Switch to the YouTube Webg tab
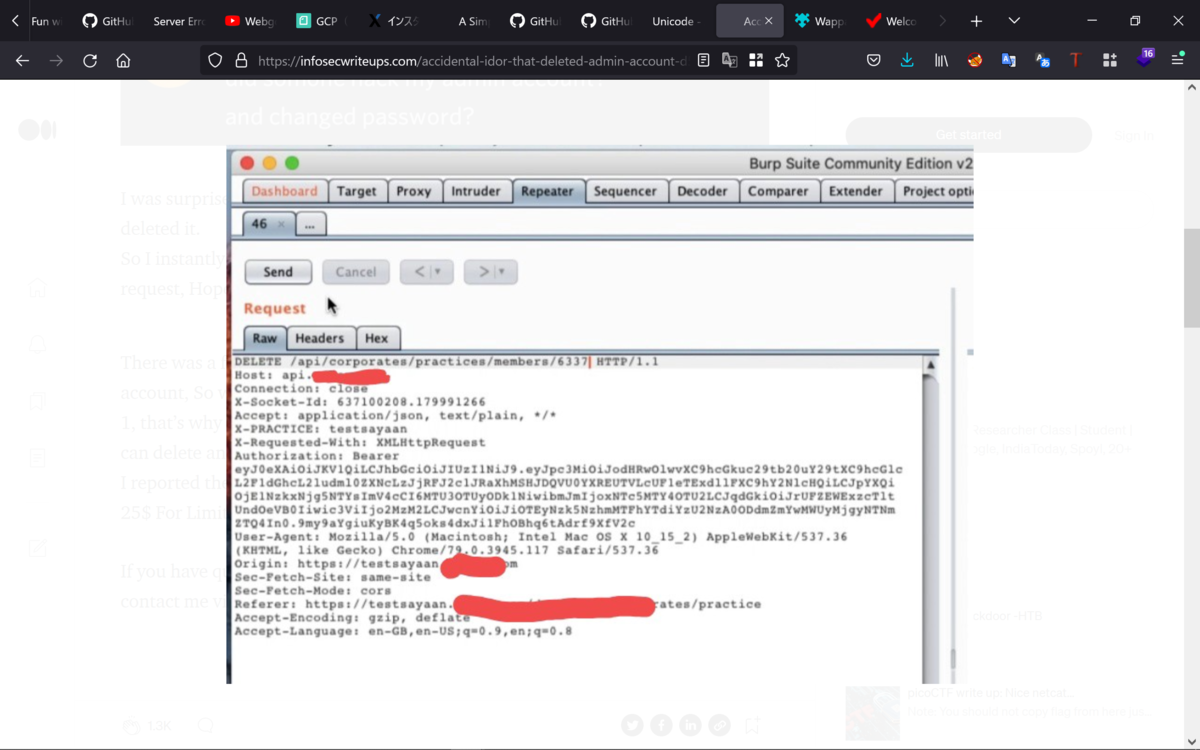The image size is (1200, 750). [x=250, y=21]
